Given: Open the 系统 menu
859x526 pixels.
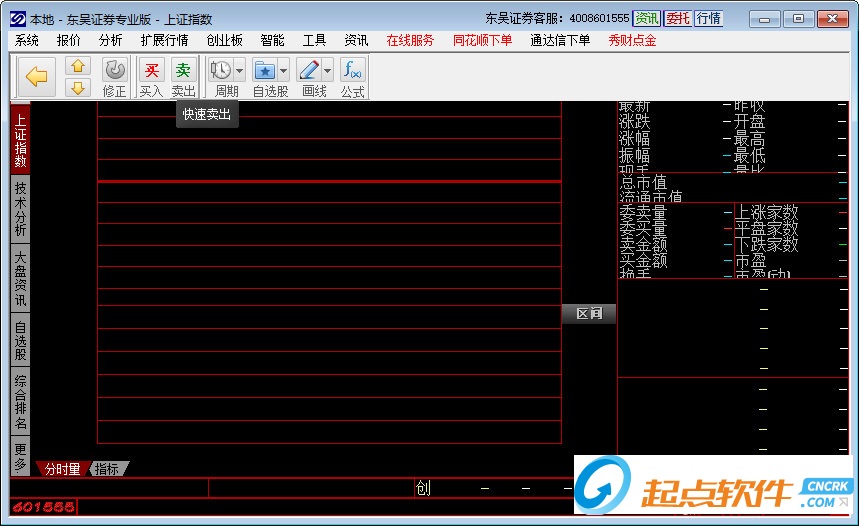Looking at the screenshot, I should (26, 40).
